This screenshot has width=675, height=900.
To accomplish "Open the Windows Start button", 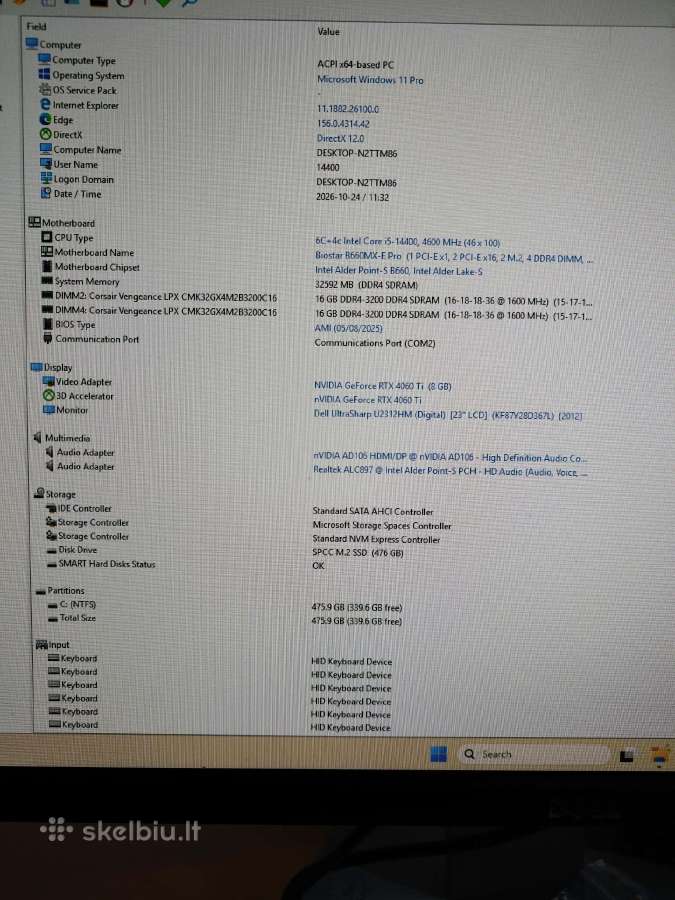I will tap(439, 754).
